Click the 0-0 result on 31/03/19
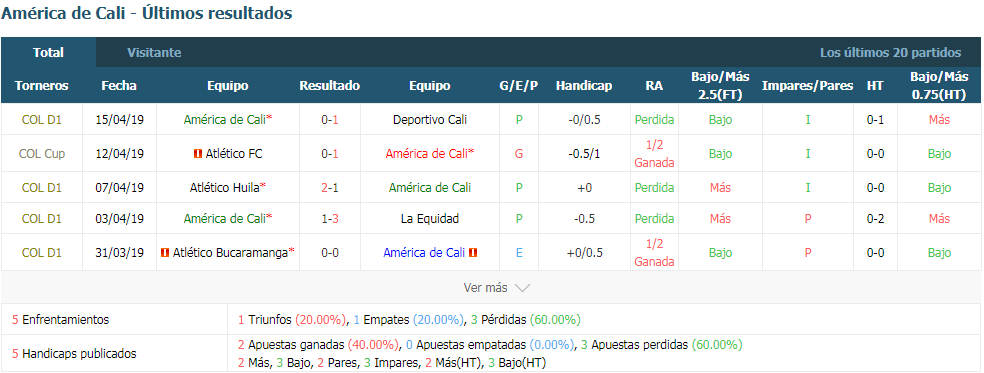The height and width of the screenshot is (373, 984). pos(330,253)
